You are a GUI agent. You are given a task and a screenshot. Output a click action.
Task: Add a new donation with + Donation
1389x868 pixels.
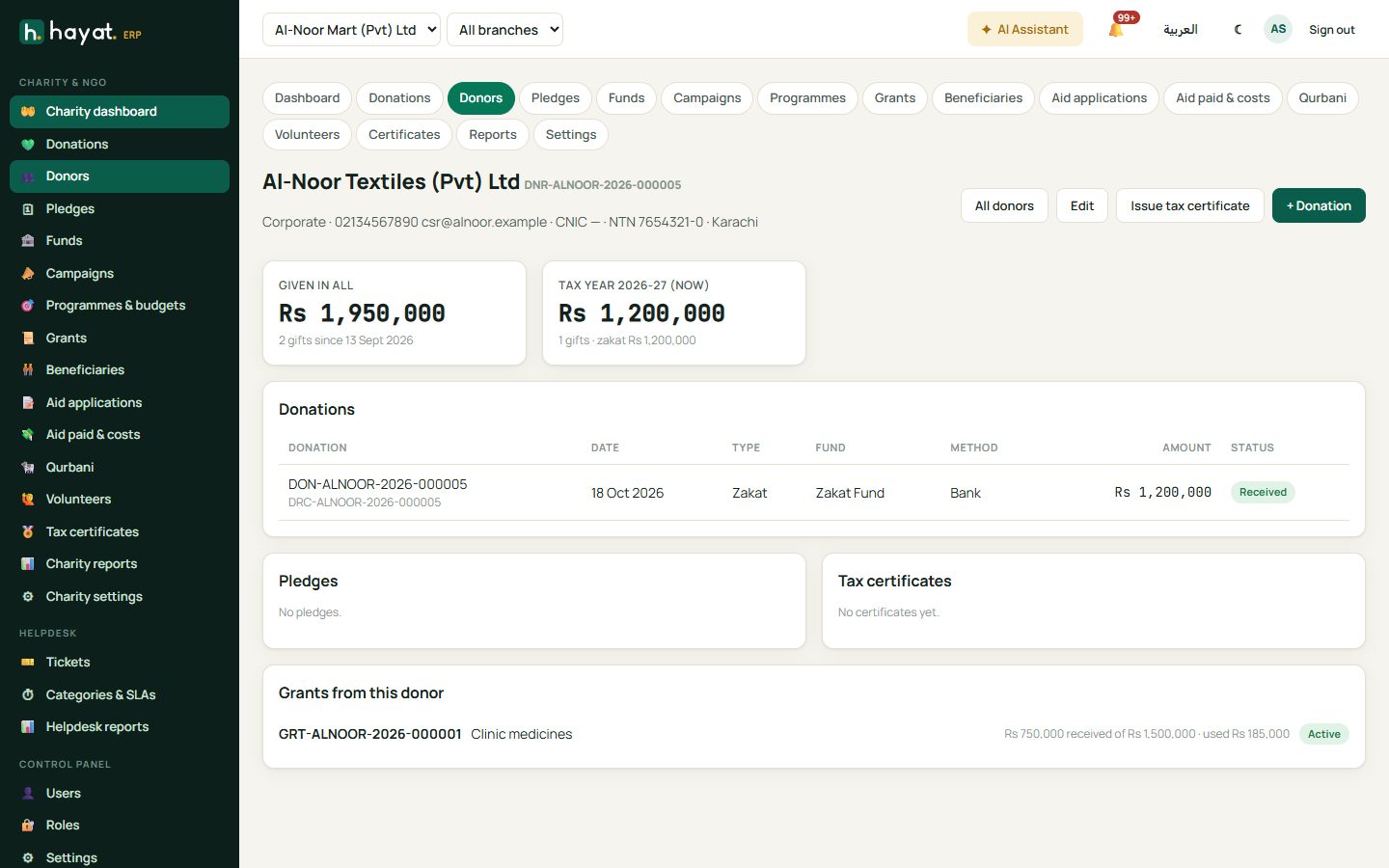click(x=1319, y=205)
